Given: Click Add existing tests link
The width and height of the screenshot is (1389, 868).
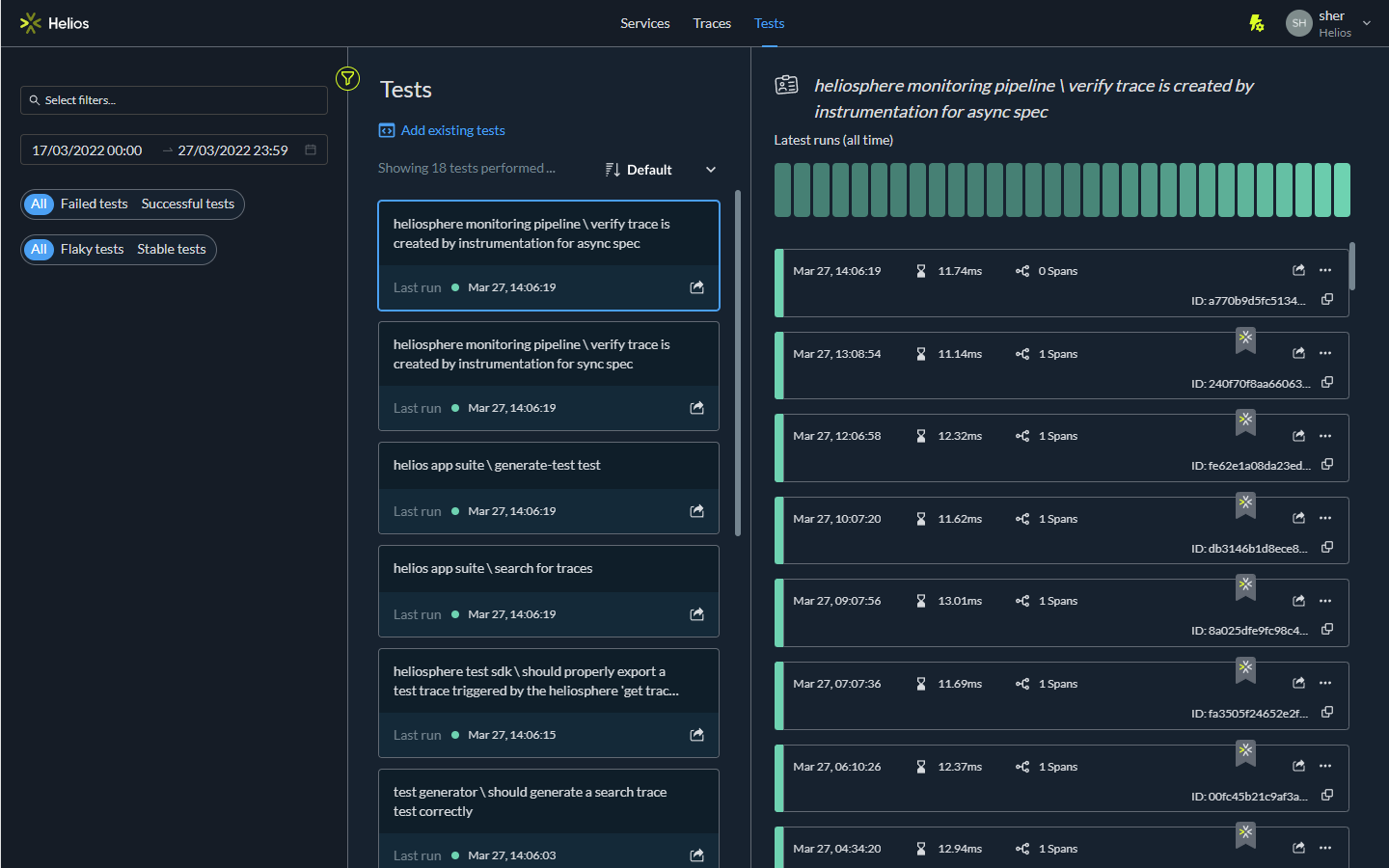Looking at the screenshot, I should (452, 130).
